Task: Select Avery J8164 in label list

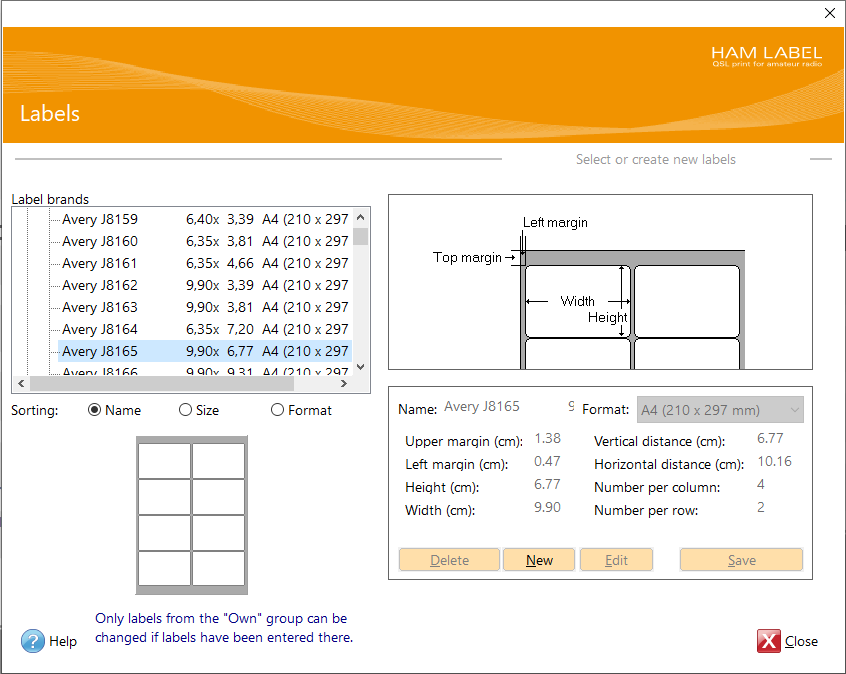Action: point(205,329)
